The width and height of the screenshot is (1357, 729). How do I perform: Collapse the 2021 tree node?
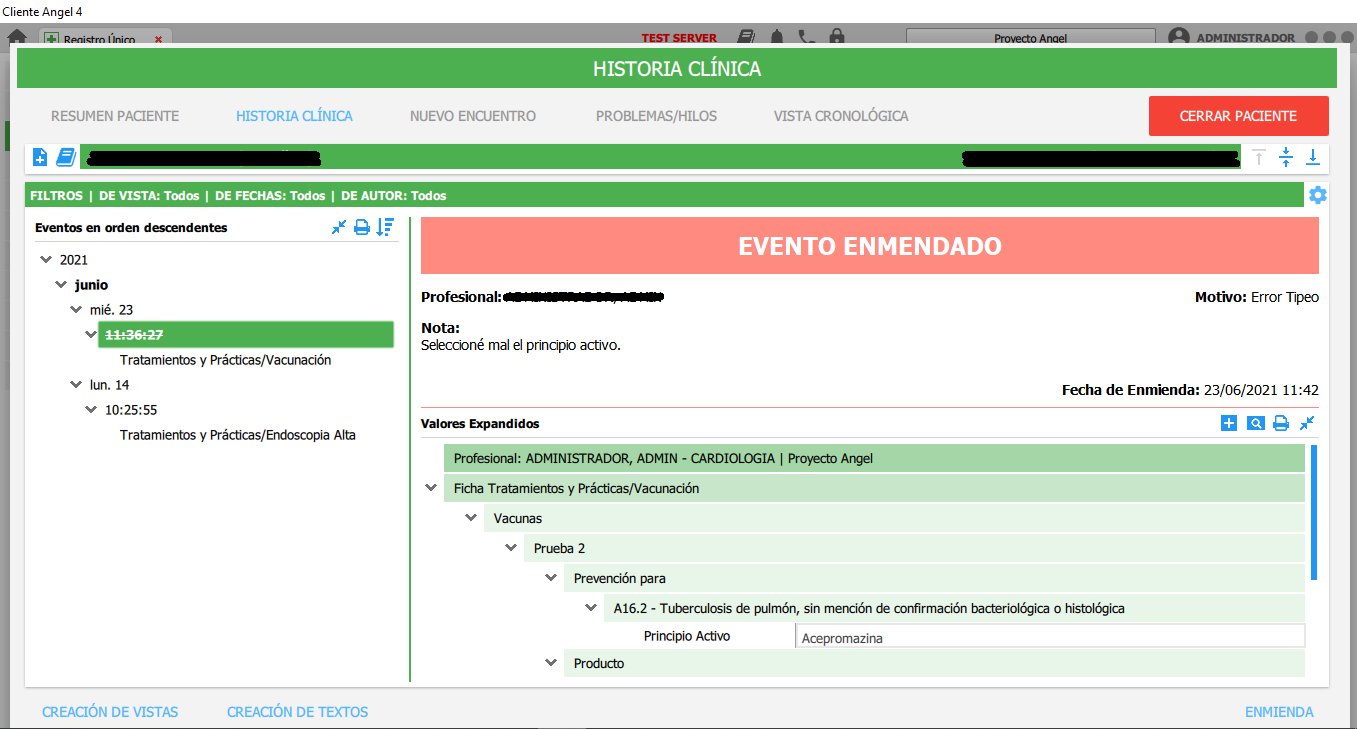tap(46, 259)
